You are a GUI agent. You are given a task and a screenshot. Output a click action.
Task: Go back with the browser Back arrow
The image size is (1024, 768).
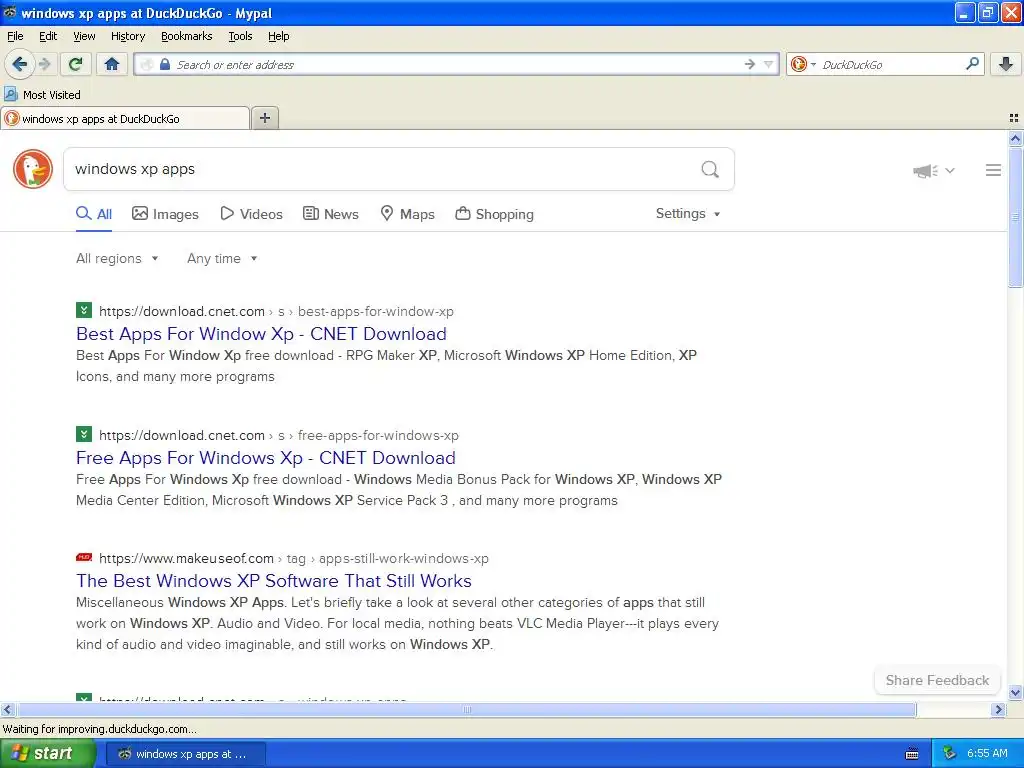pyautogui.click(x=20, y=64)
